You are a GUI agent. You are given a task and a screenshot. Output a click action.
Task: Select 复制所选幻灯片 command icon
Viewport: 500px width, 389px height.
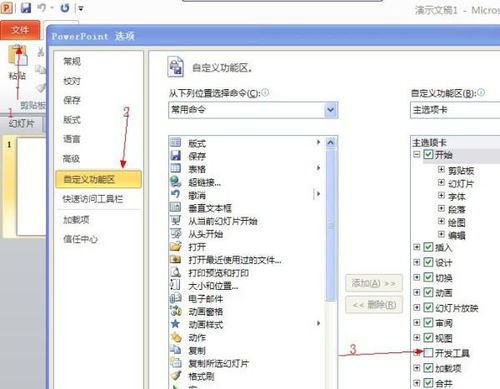[175, 362]
